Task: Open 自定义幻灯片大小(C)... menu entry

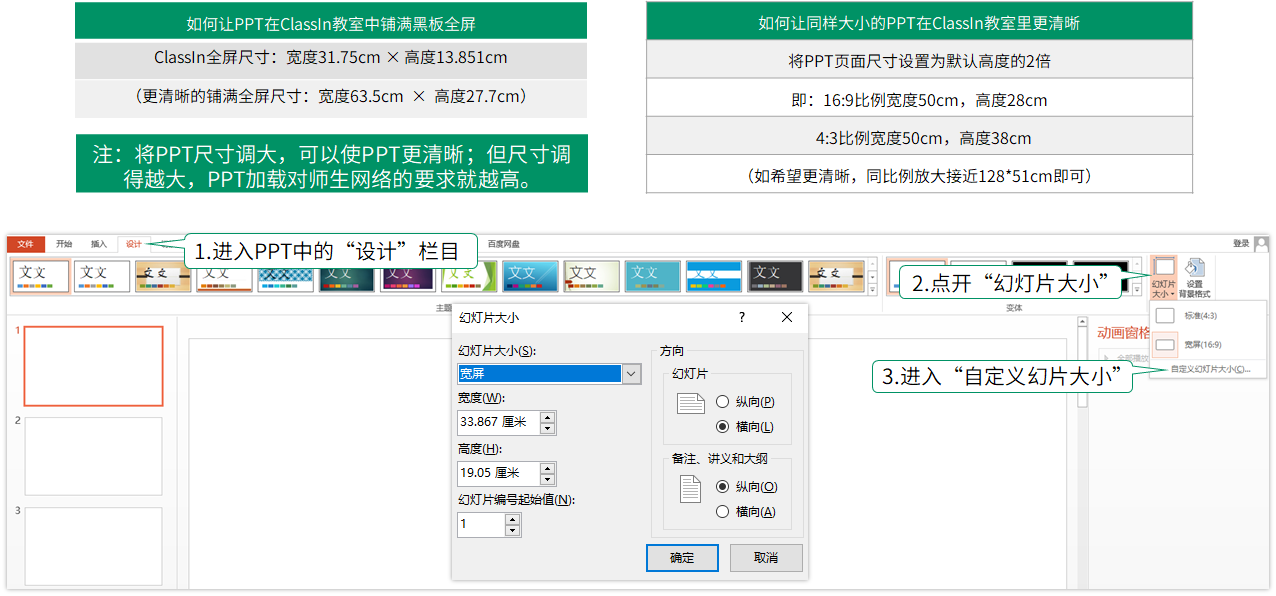Action: [x=1208, y=369]
